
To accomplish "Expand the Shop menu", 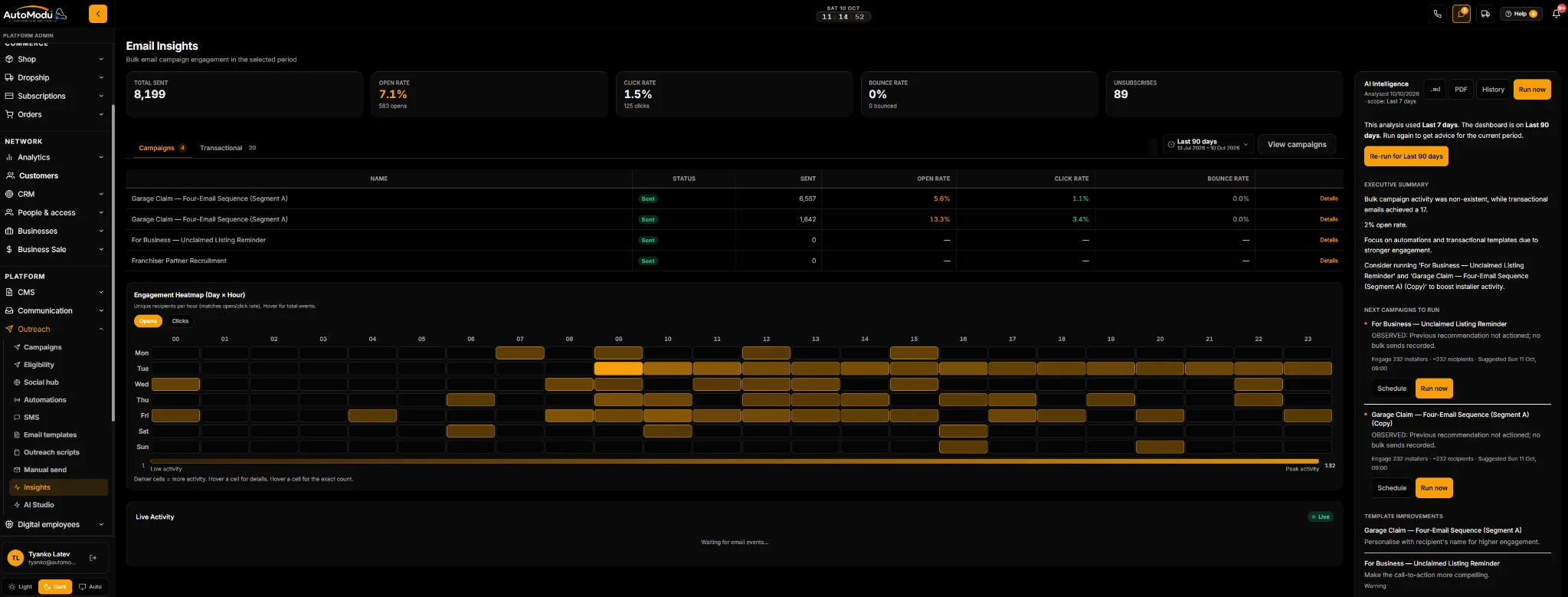I will [x=54, y=59].
